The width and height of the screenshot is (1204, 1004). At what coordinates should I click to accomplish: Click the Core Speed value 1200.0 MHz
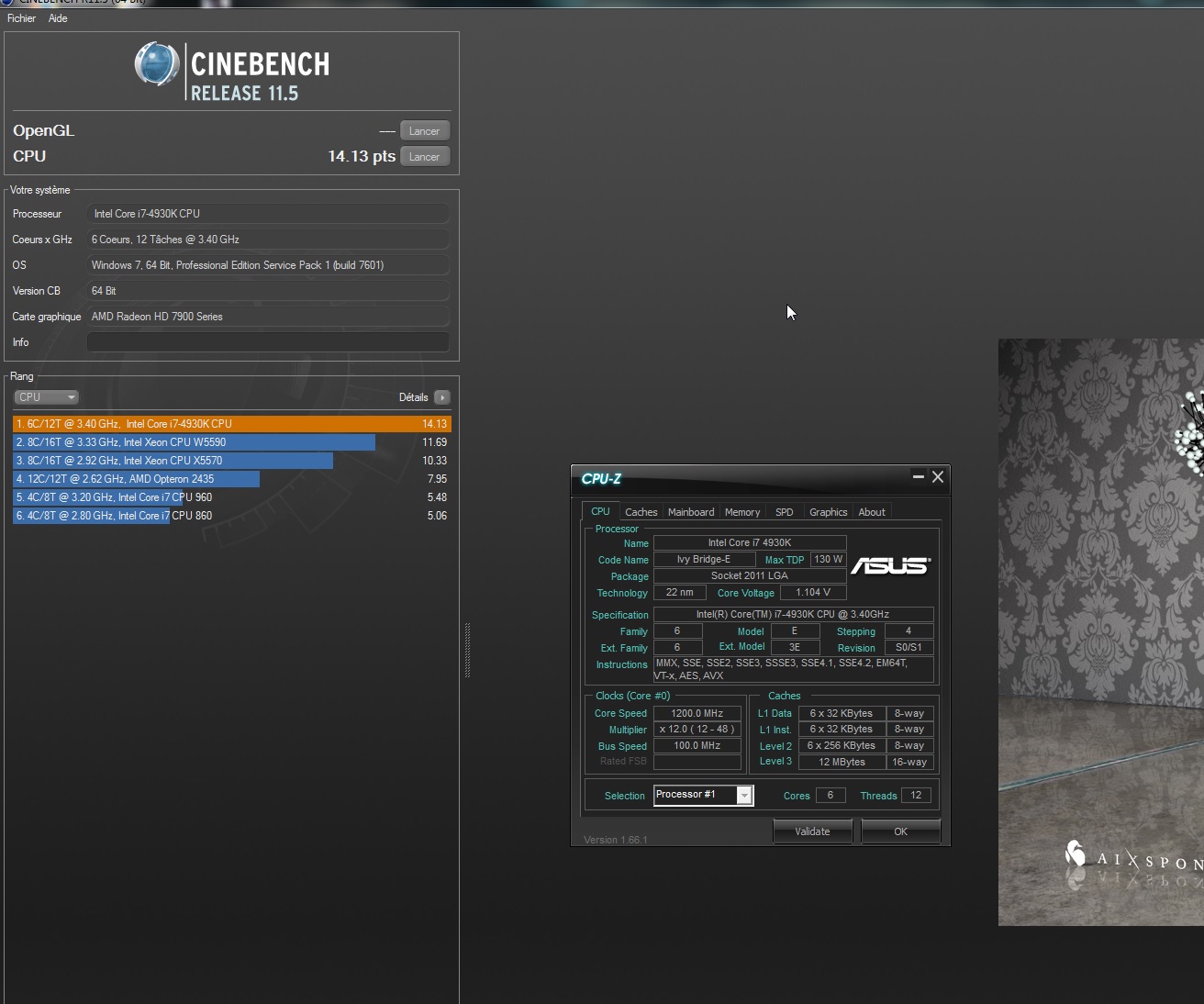coord(697,713)
